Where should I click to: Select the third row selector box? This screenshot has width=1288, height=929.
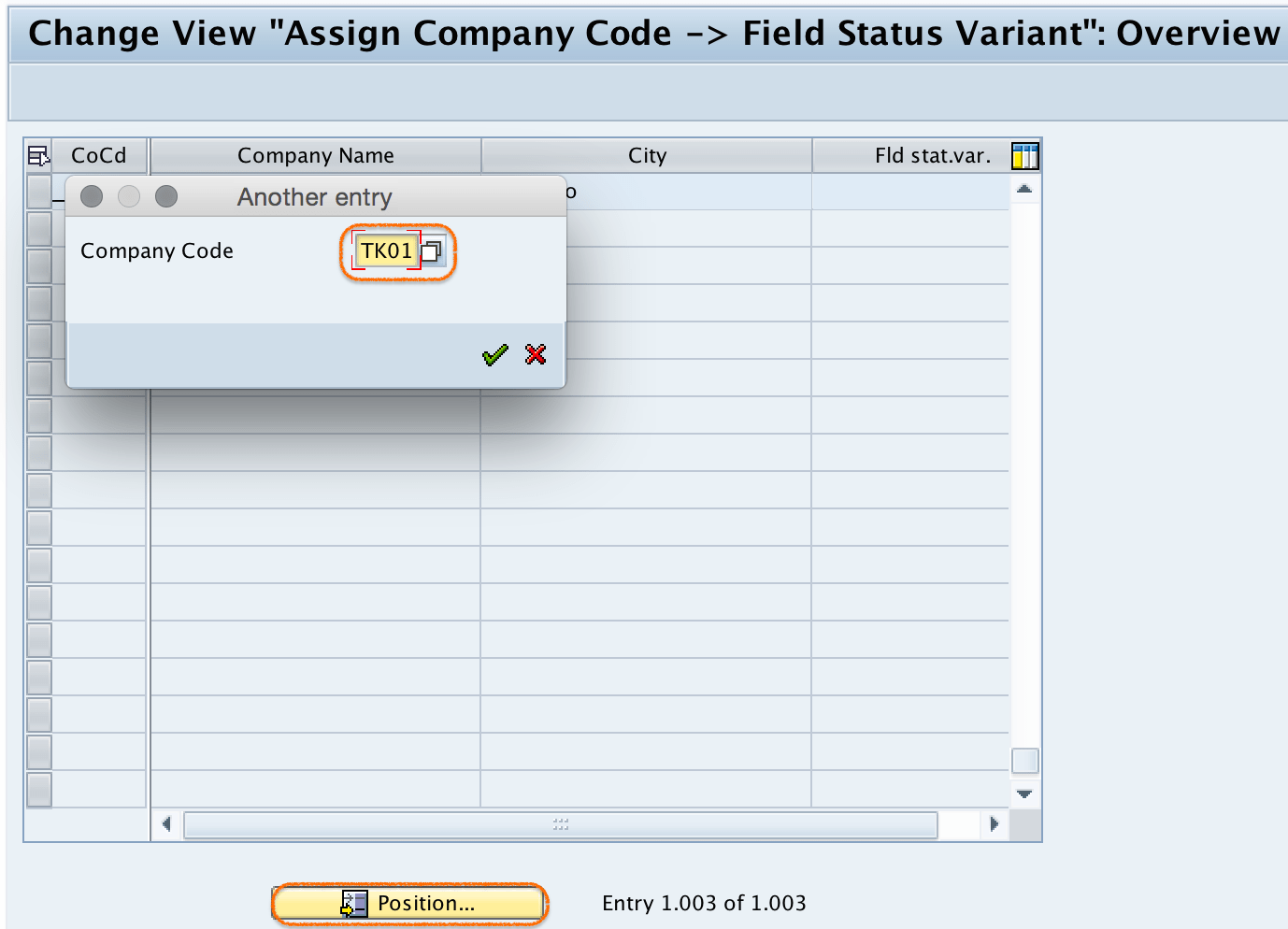point(37,266)
